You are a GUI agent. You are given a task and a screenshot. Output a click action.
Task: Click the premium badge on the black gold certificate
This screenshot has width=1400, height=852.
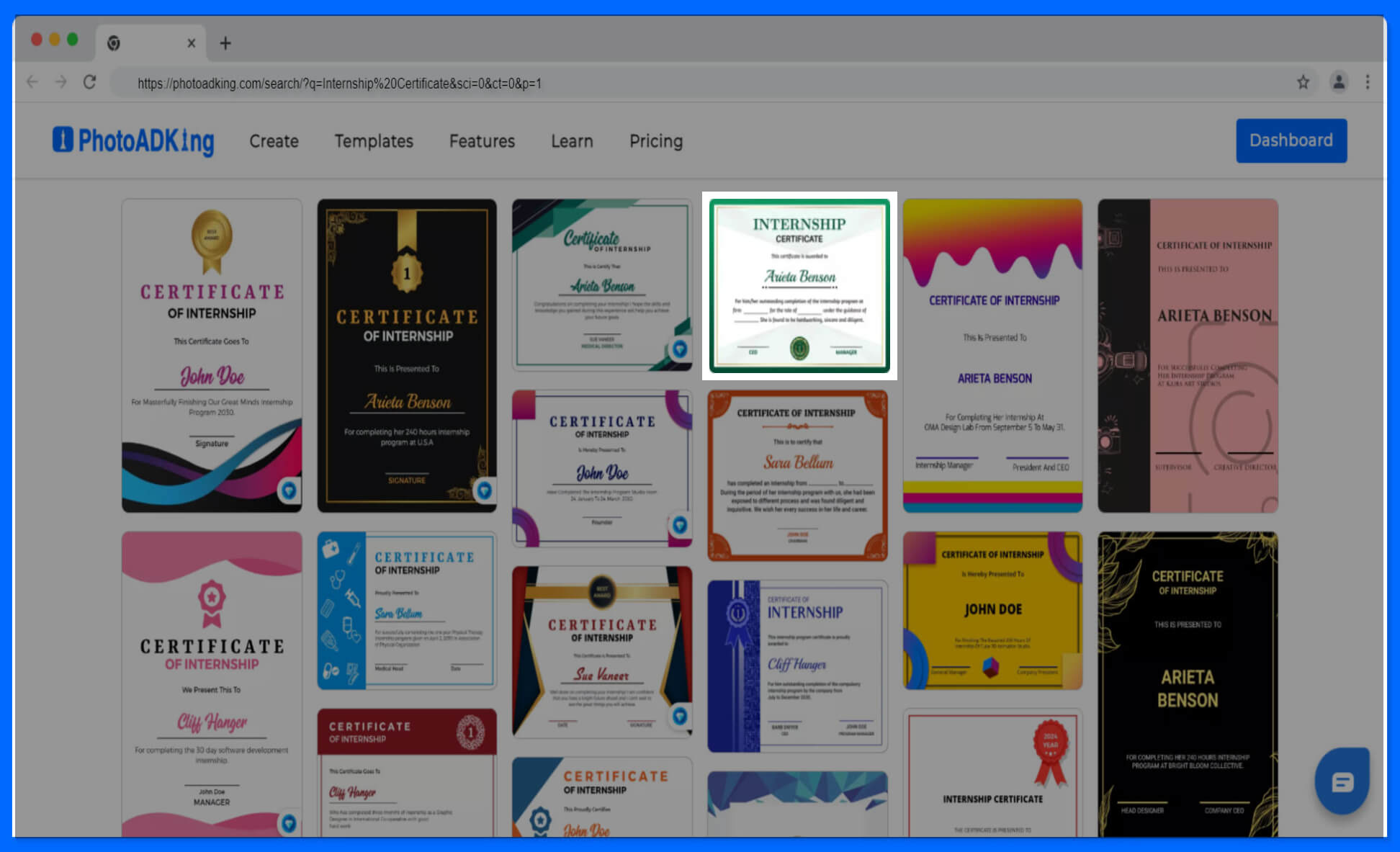485,492
